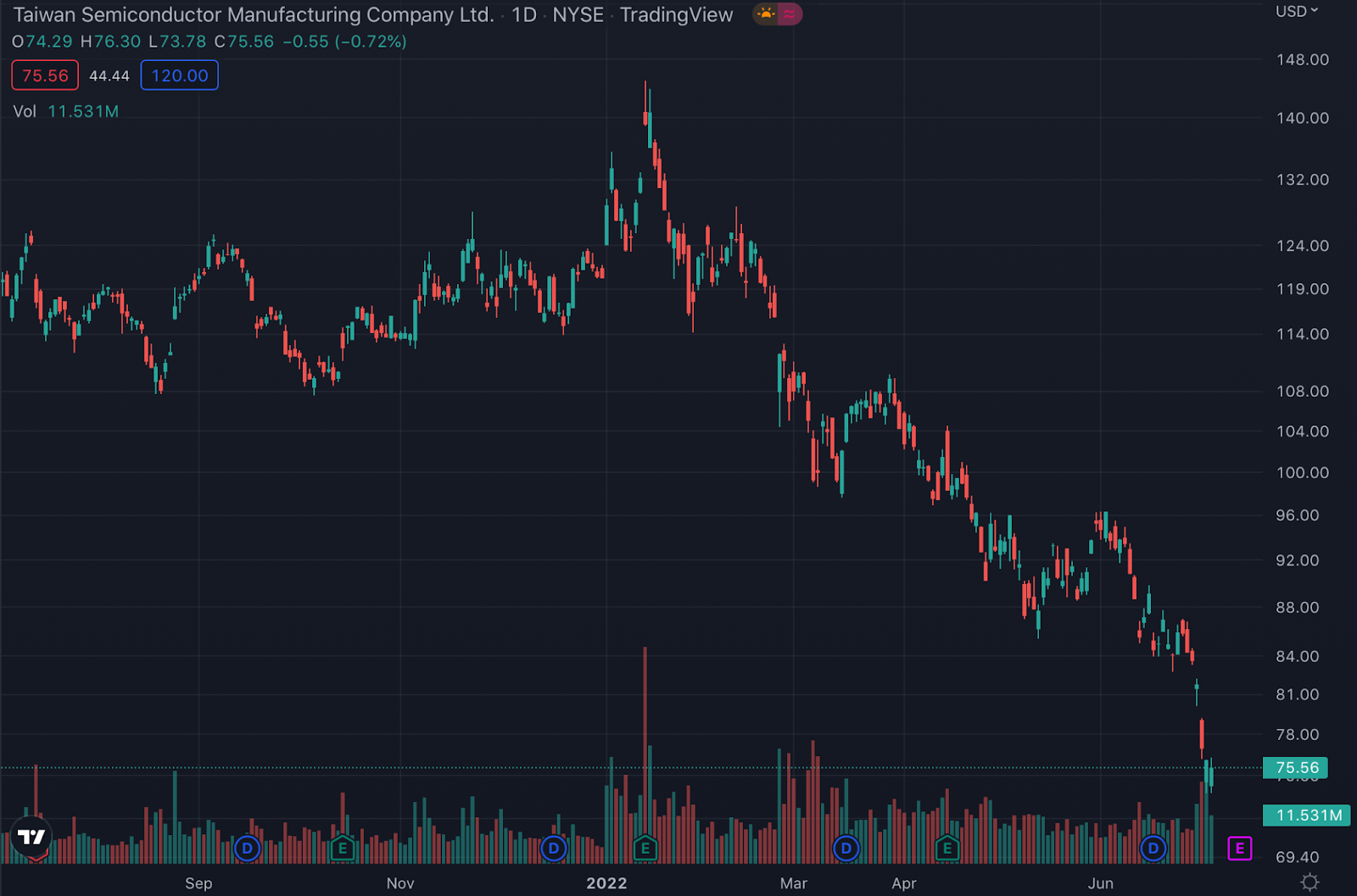Click the NYSE exchange label
The height and width of the screenshot is (896, 1357).
[578, 14]
